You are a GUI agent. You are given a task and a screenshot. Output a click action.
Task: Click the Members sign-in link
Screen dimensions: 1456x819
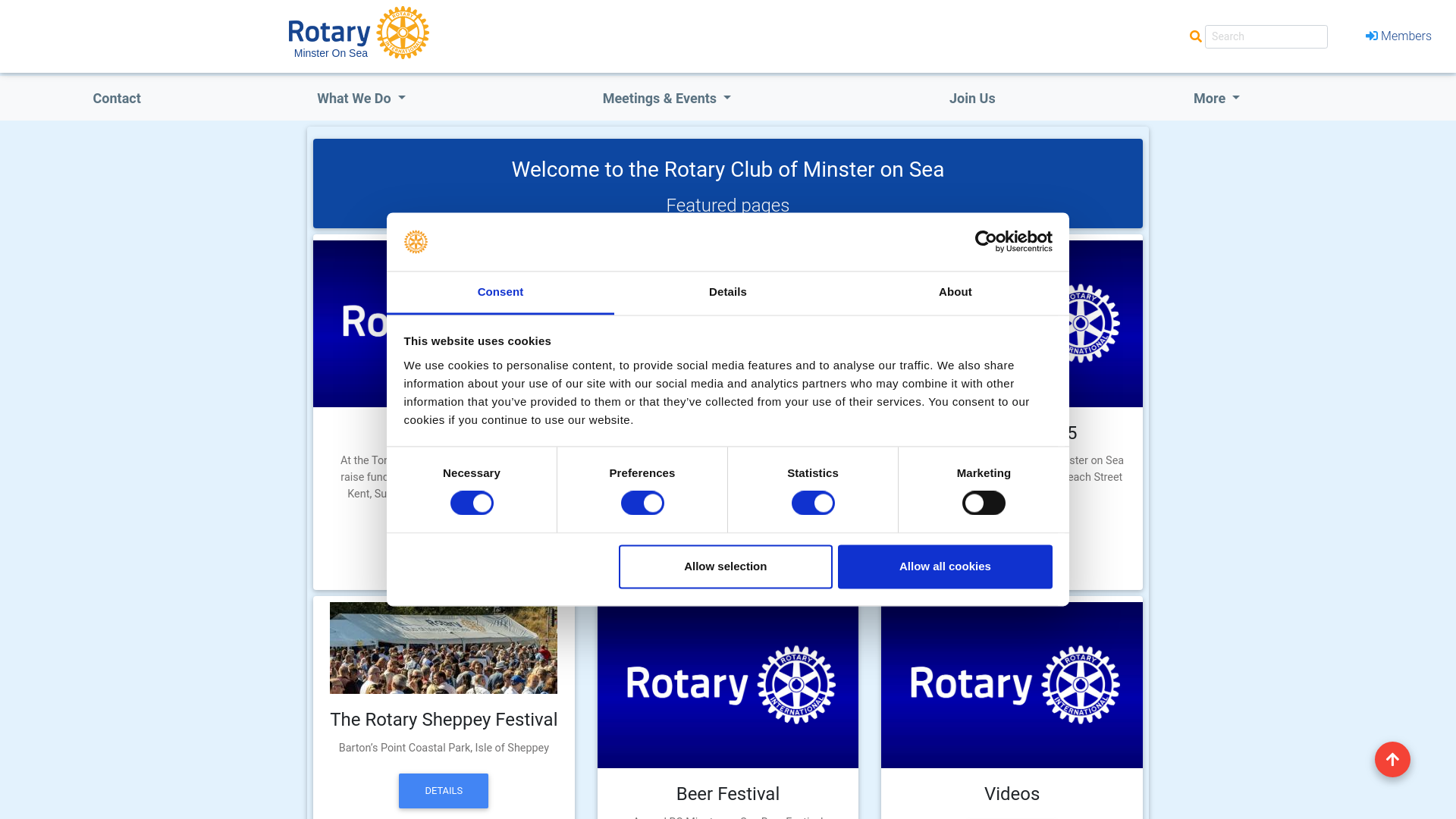point(1398,36)
